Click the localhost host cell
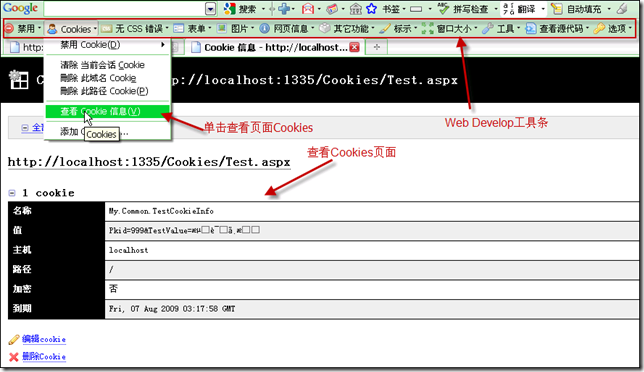The height and width of the screenshot is (372, 644). [372, 250]
